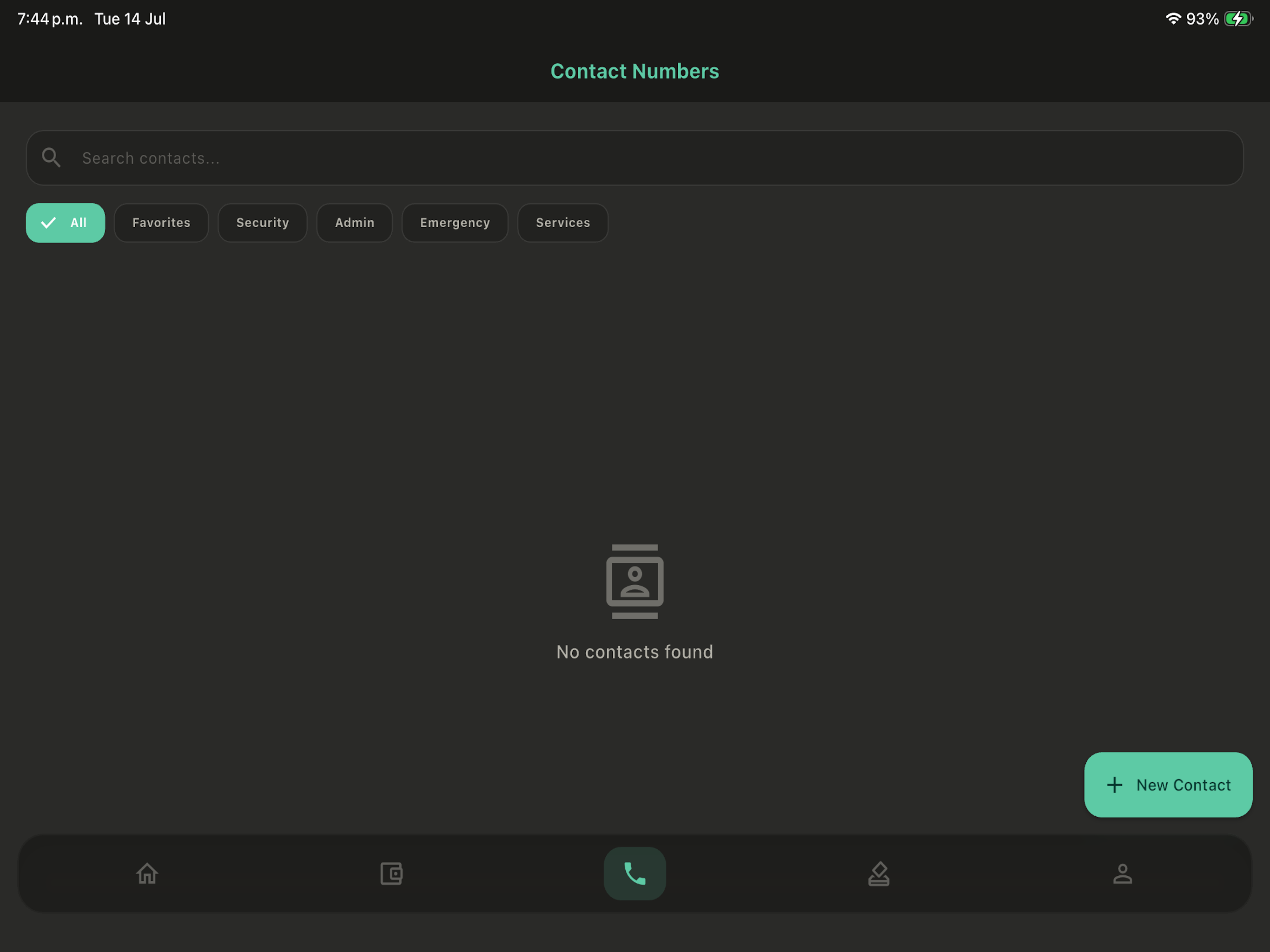Tap the 7:44 p.m. clock
Viewport: 1270px width, 952px height.
coord(50,19)
